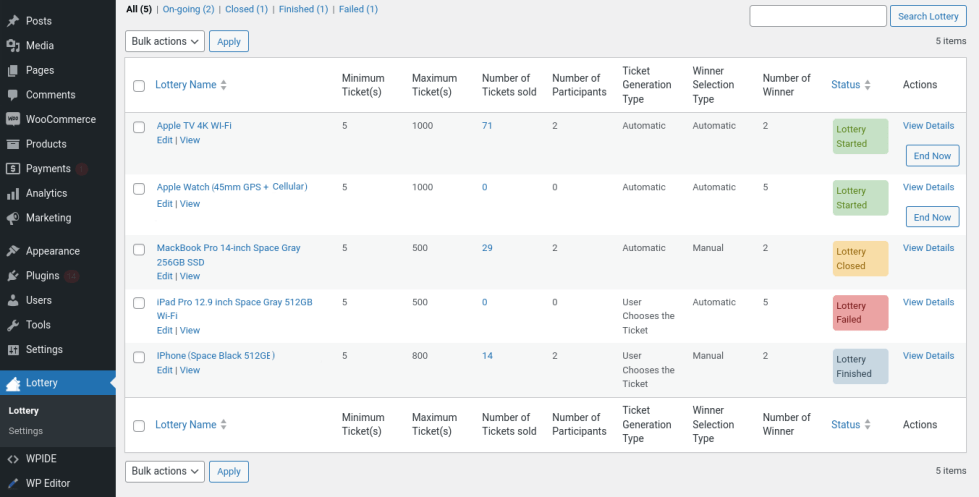979x497 pixels.
Task: View Details of the iPad Pro lottery
Action: [928, 302]
